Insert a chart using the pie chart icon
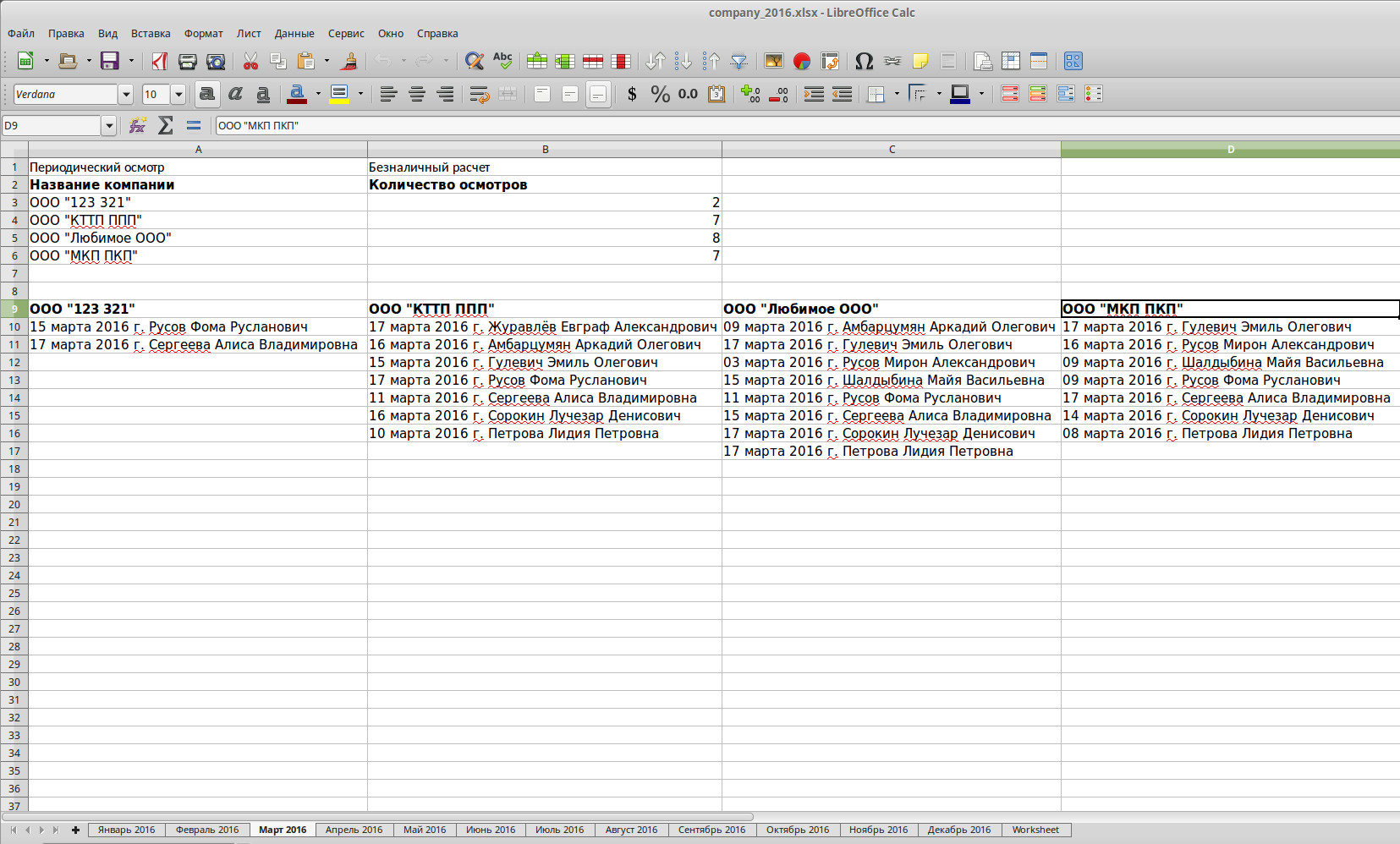Image resolution: width=1400 pixels, height=844 pixels. (802, 61)
